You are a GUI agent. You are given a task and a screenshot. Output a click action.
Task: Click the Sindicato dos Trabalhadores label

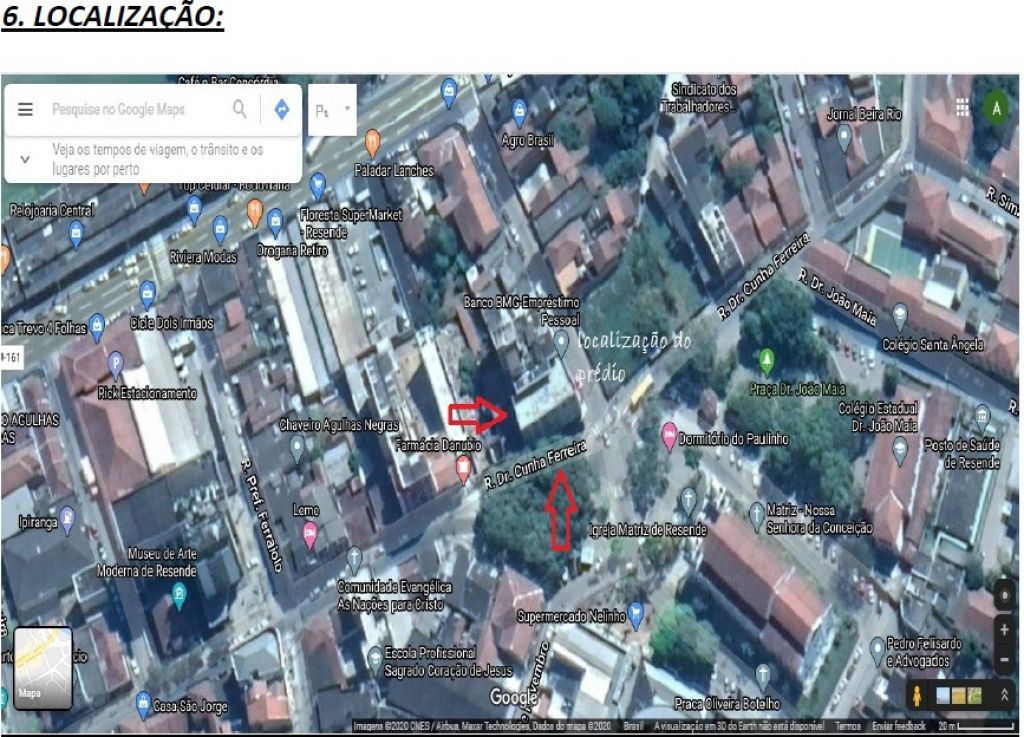(x=699, y=98)
